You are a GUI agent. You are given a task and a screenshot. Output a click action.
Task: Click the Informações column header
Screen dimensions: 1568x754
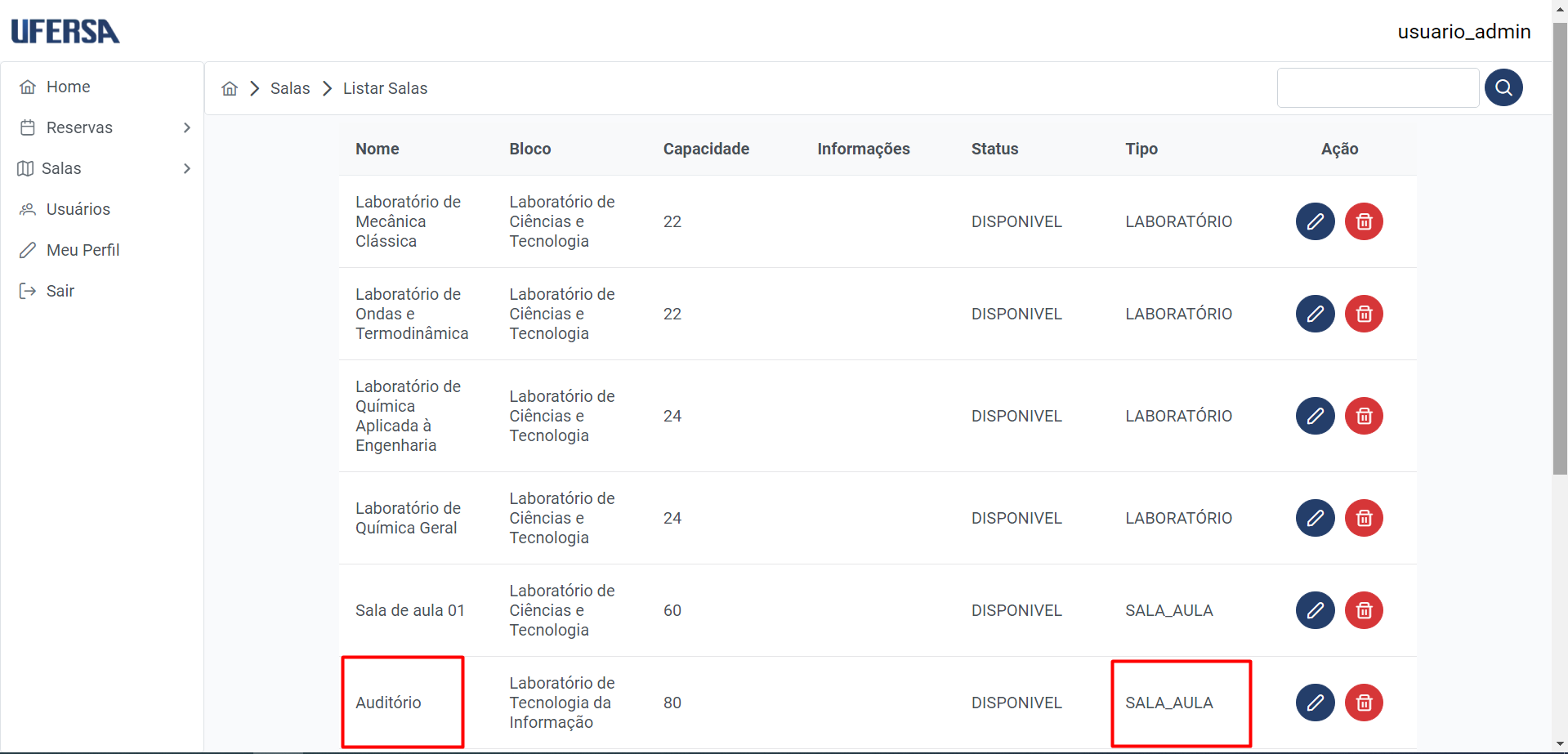(864, 149)
